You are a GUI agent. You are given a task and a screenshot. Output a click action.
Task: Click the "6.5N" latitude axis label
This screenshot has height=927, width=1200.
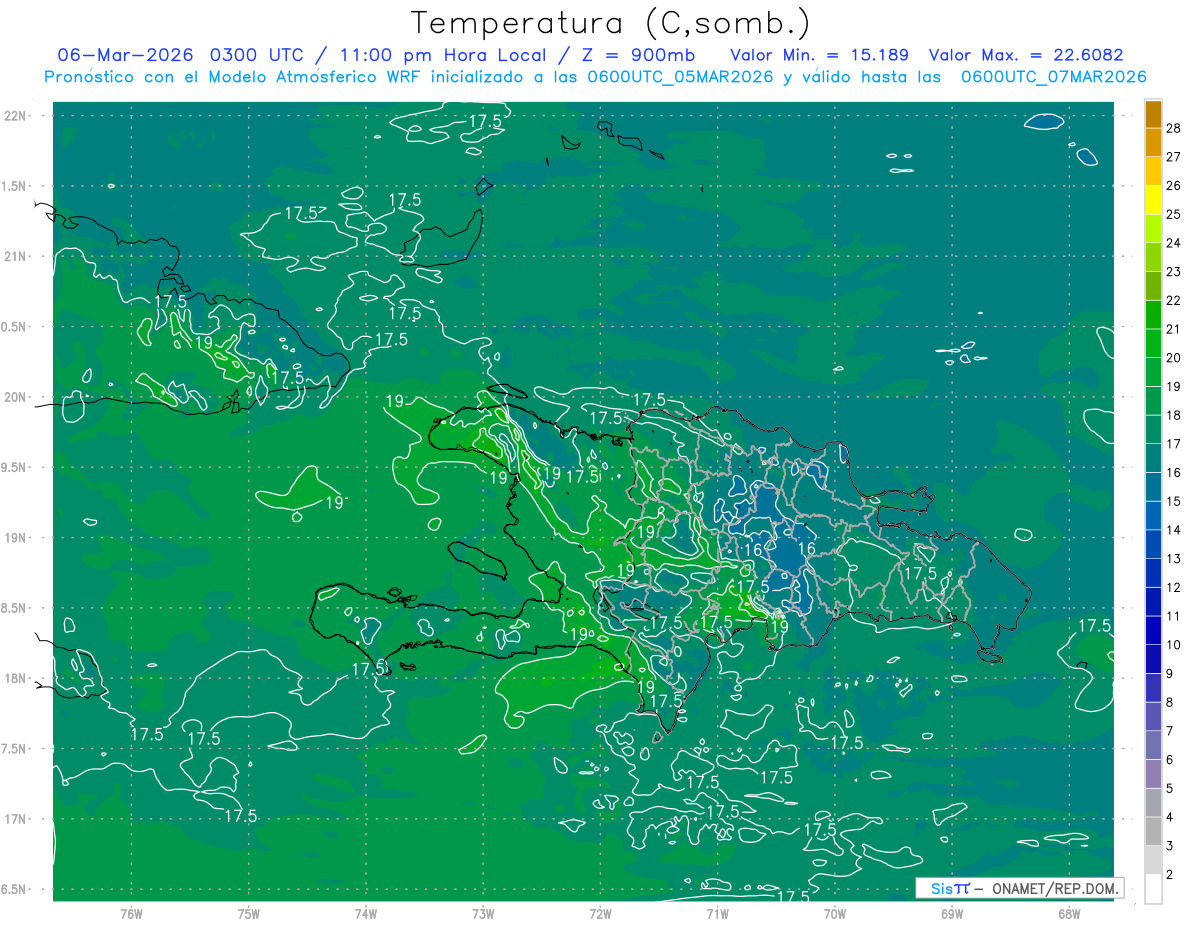tap(13, 890)
